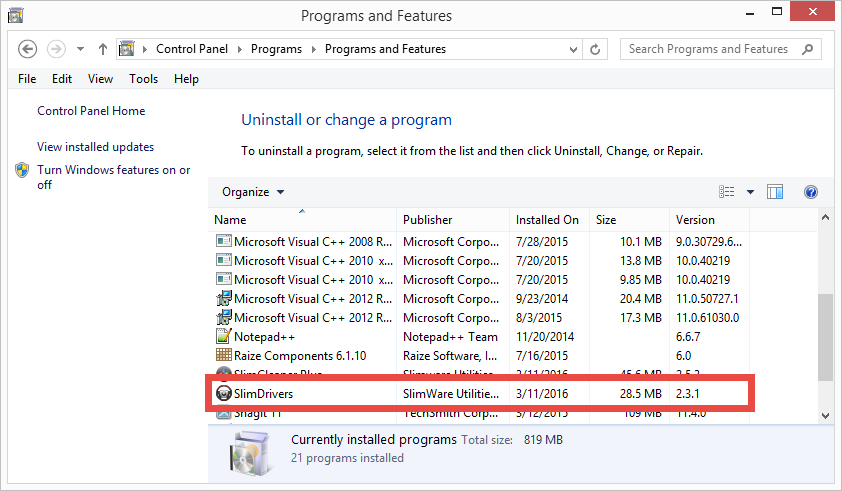Image resolution: width=842 pixels, height=491 pixels.
Task: Click the vertical scrollbar thumb
Action: point(825,337)
